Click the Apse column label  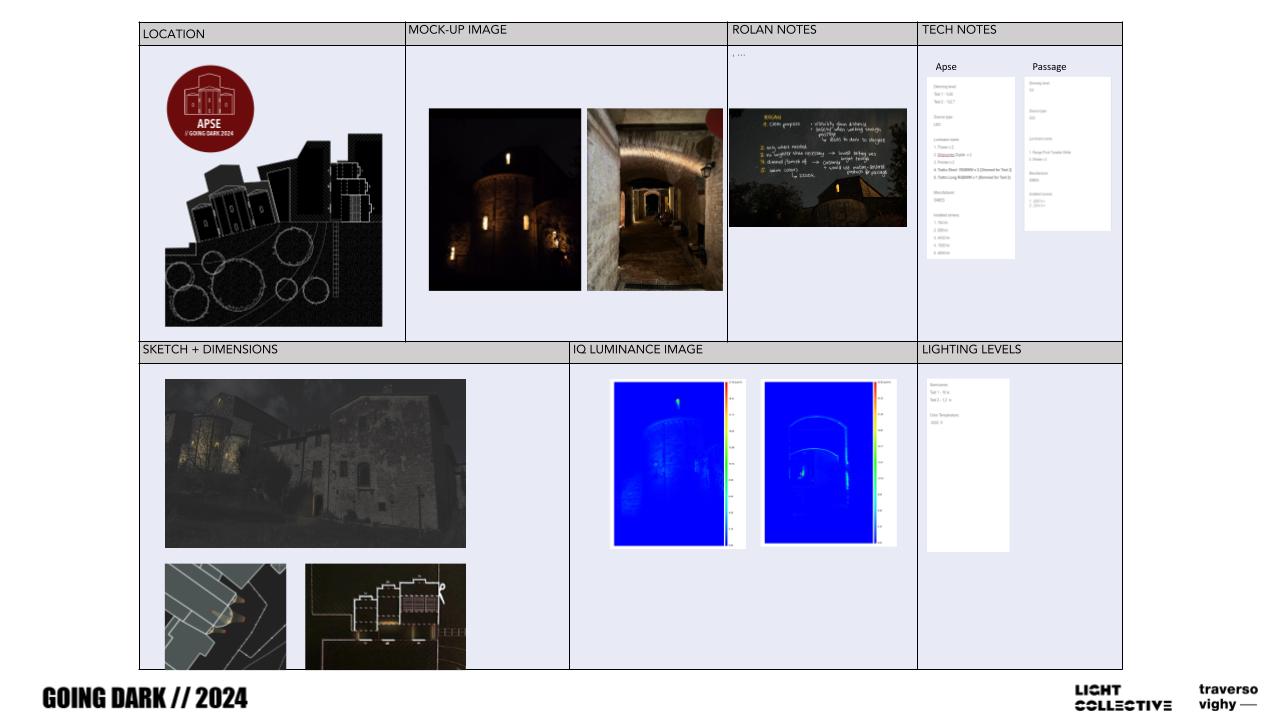pyautogui.click(x=946, y=67)
